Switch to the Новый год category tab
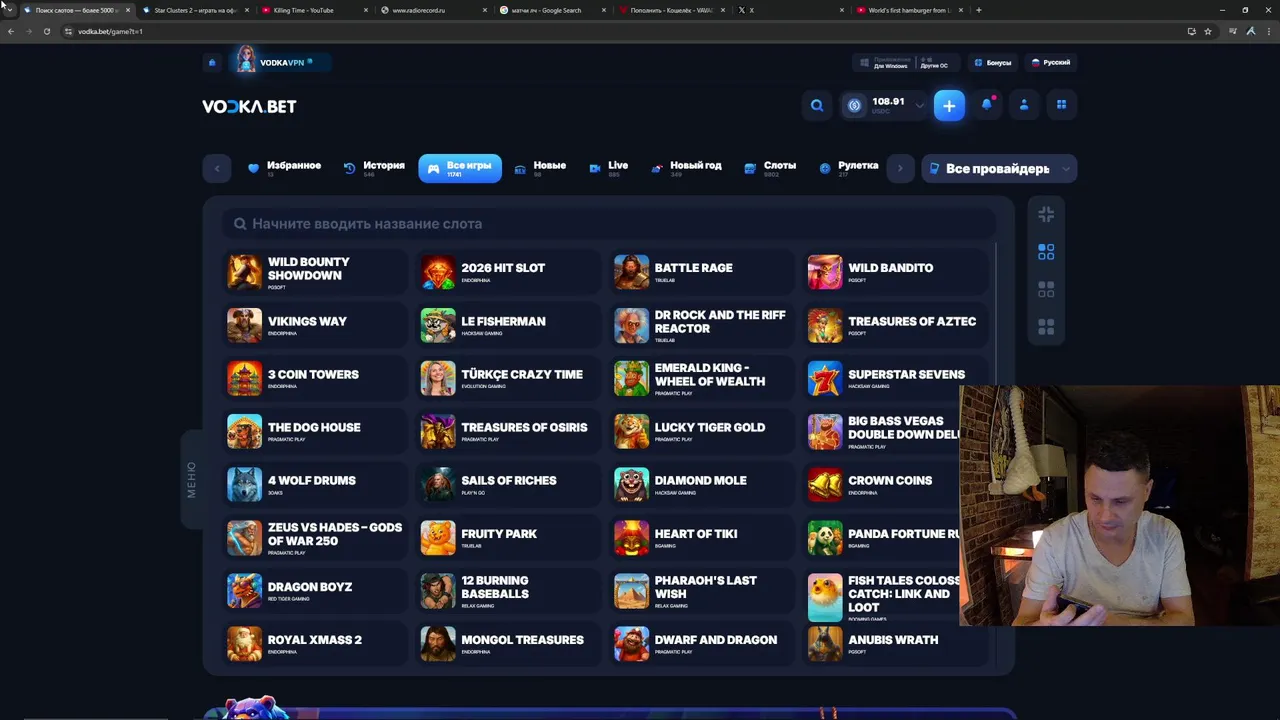The width and height of the screenshot is (1280, 720). (x=686, y=168)
